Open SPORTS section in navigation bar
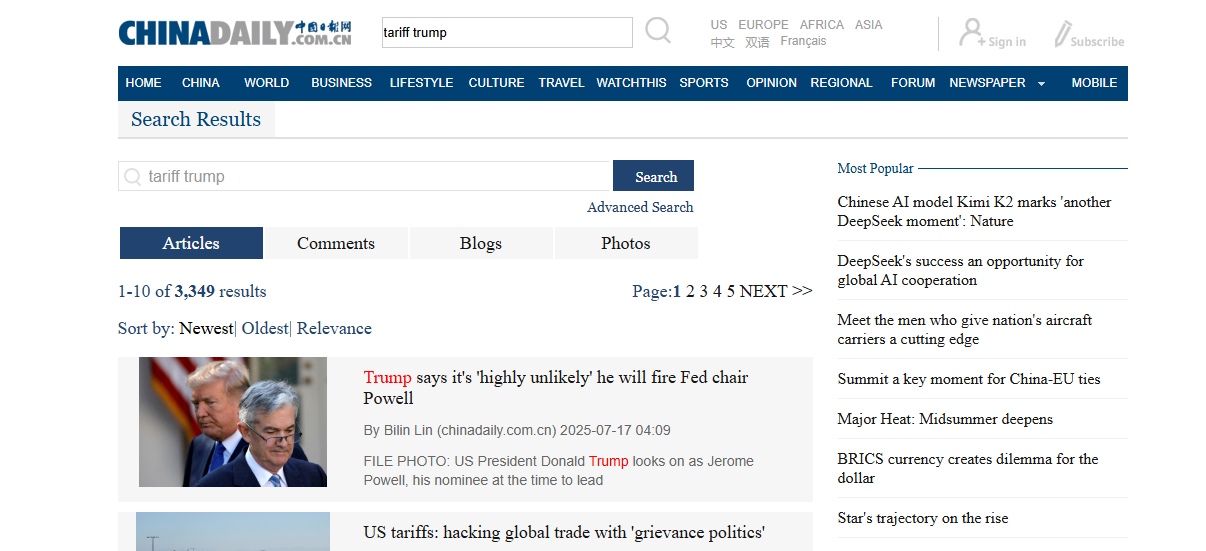 (x=704, y=83)
